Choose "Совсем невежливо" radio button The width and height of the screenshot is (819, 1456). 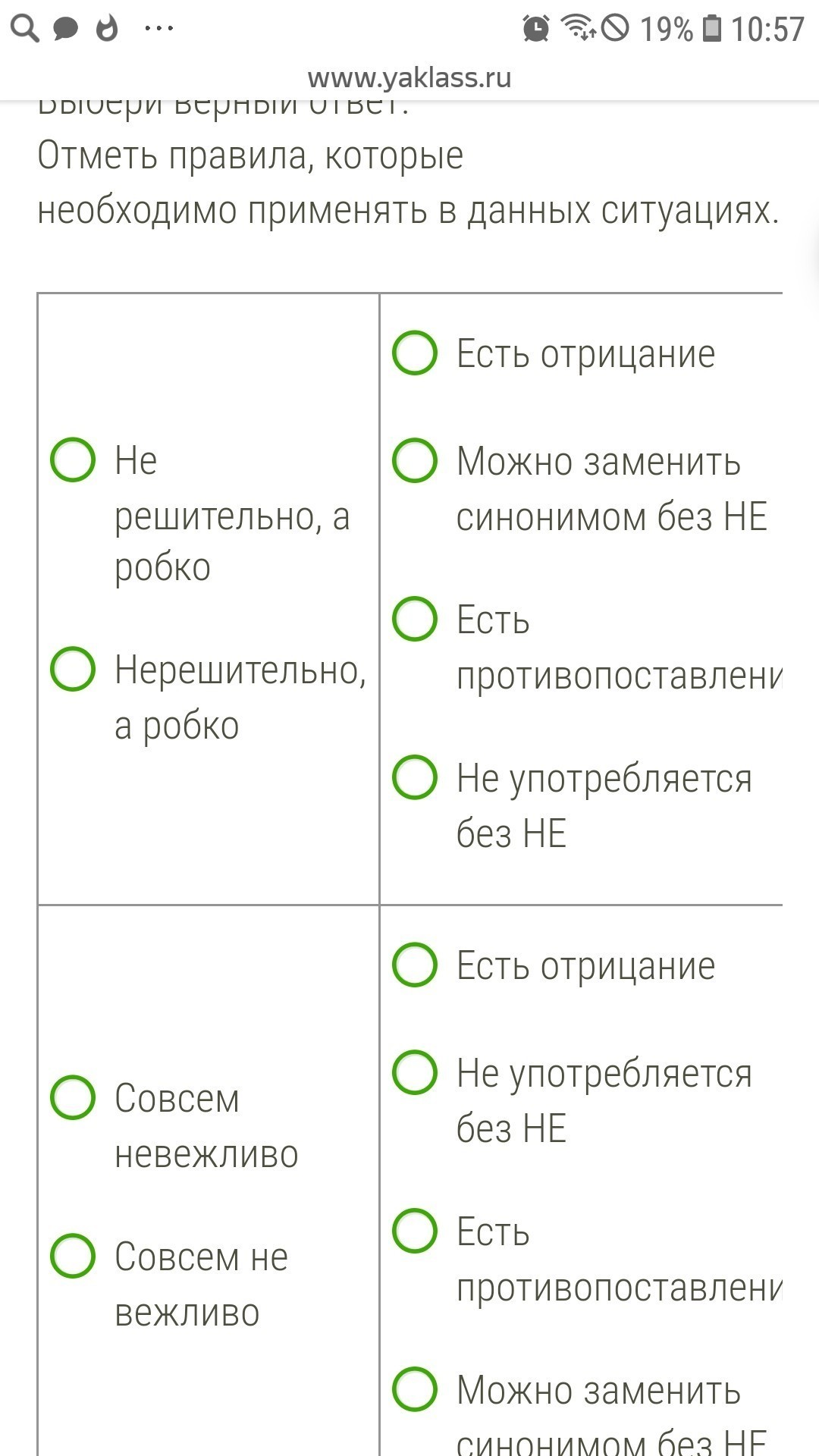coord(73,1097)
